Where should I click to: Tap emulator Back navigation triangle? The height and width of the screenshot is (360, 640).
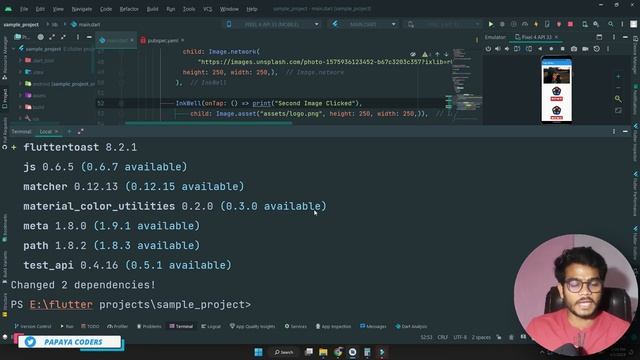click(540, 49)
